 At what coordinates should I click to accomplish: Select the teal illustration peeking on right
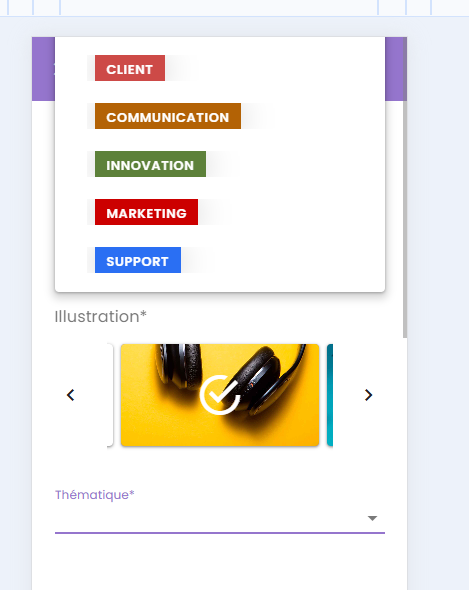(330, 395)
